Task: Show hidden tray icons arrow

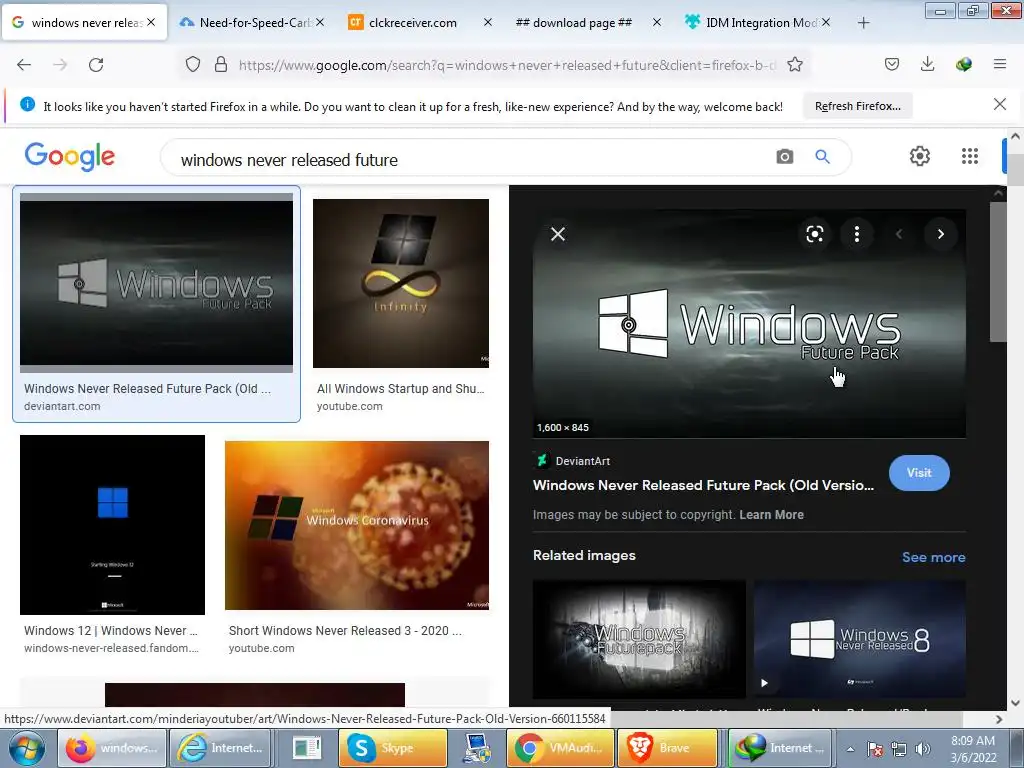Action: [850, 749]
